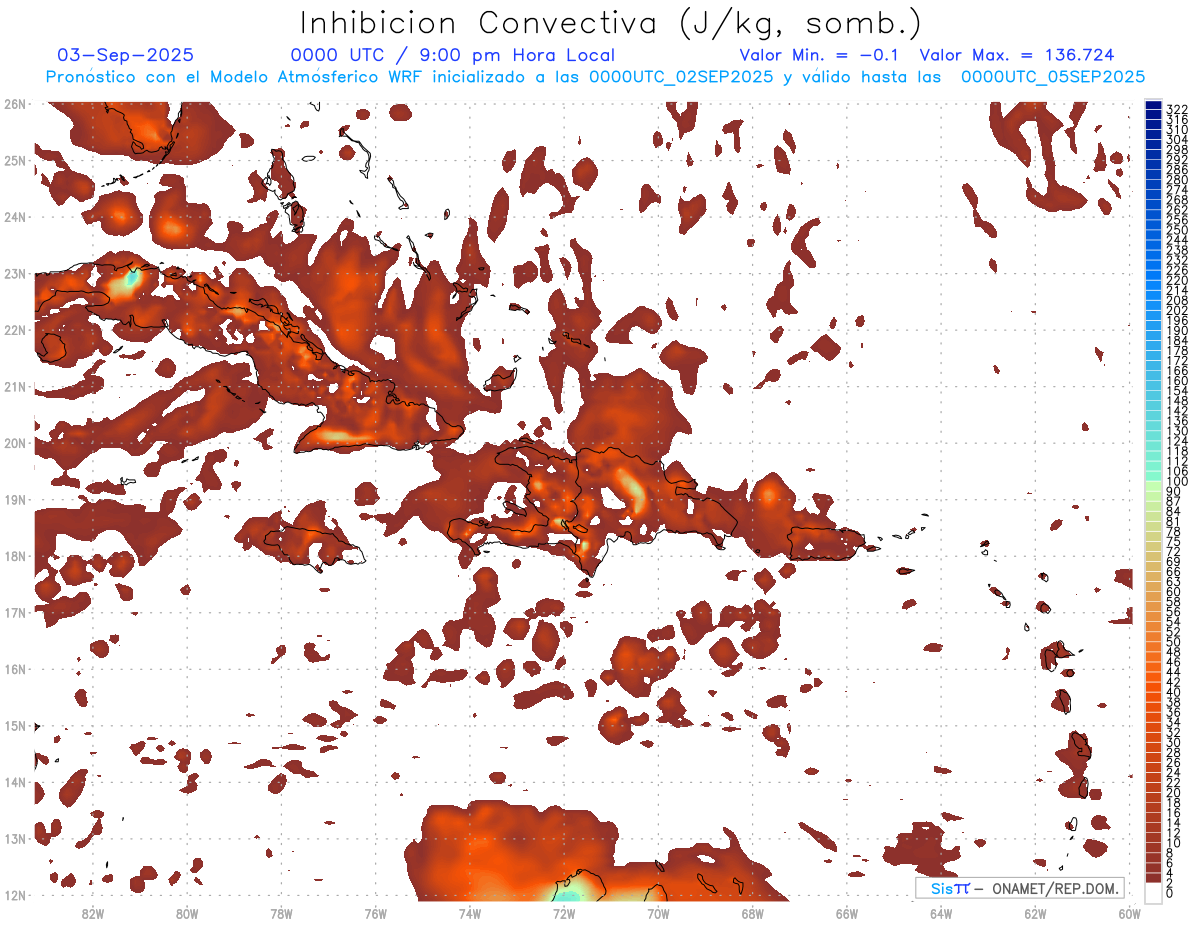This screenshot has height=927, width=1200.
Task: Click the '0000 UTC / 9:00 pm Hora Local' time
Action: (452, 55)
